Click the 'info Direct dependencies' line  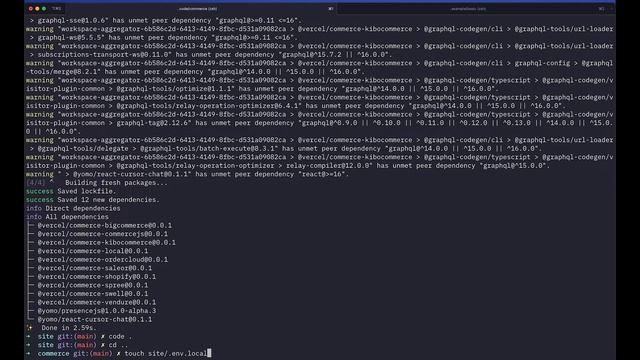pos(73,208)
